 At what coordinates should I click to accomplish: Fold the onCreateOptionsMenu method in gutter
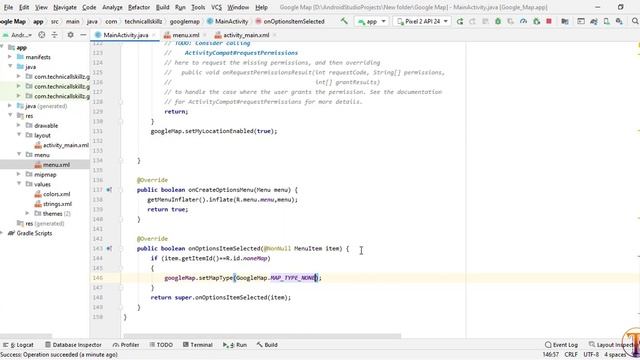click(121, 190)
